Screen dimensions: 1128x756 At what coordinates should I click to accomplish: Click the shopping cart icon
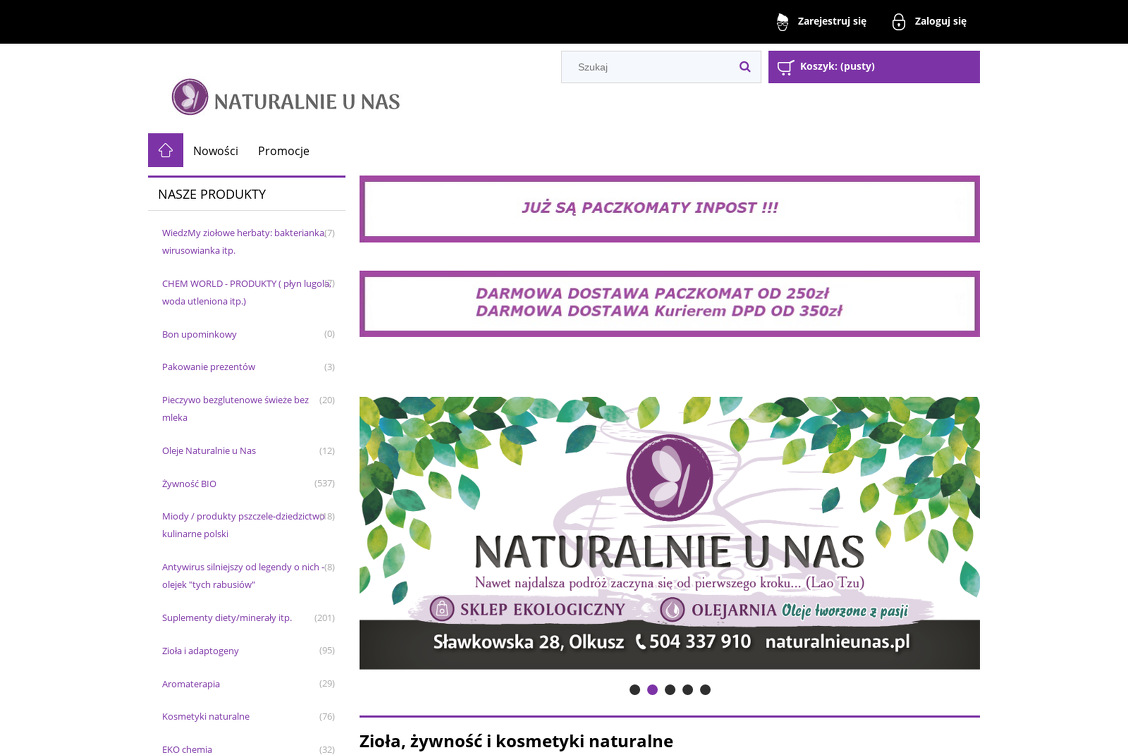click(786, 67)
